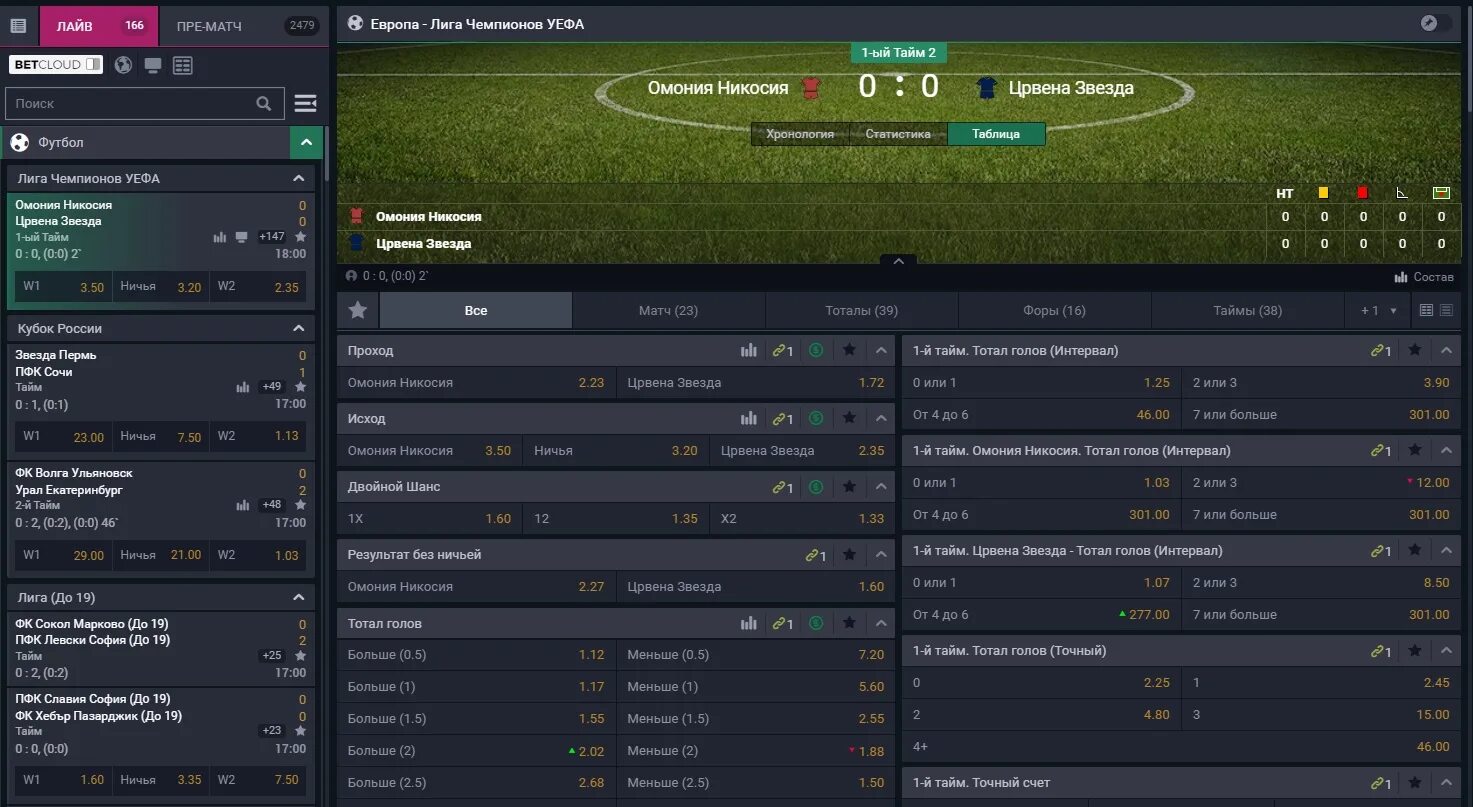This screenshot has height=807, width=1473.
Task: Collapse the Кубок России league group
Action: (x=298, y=328)
